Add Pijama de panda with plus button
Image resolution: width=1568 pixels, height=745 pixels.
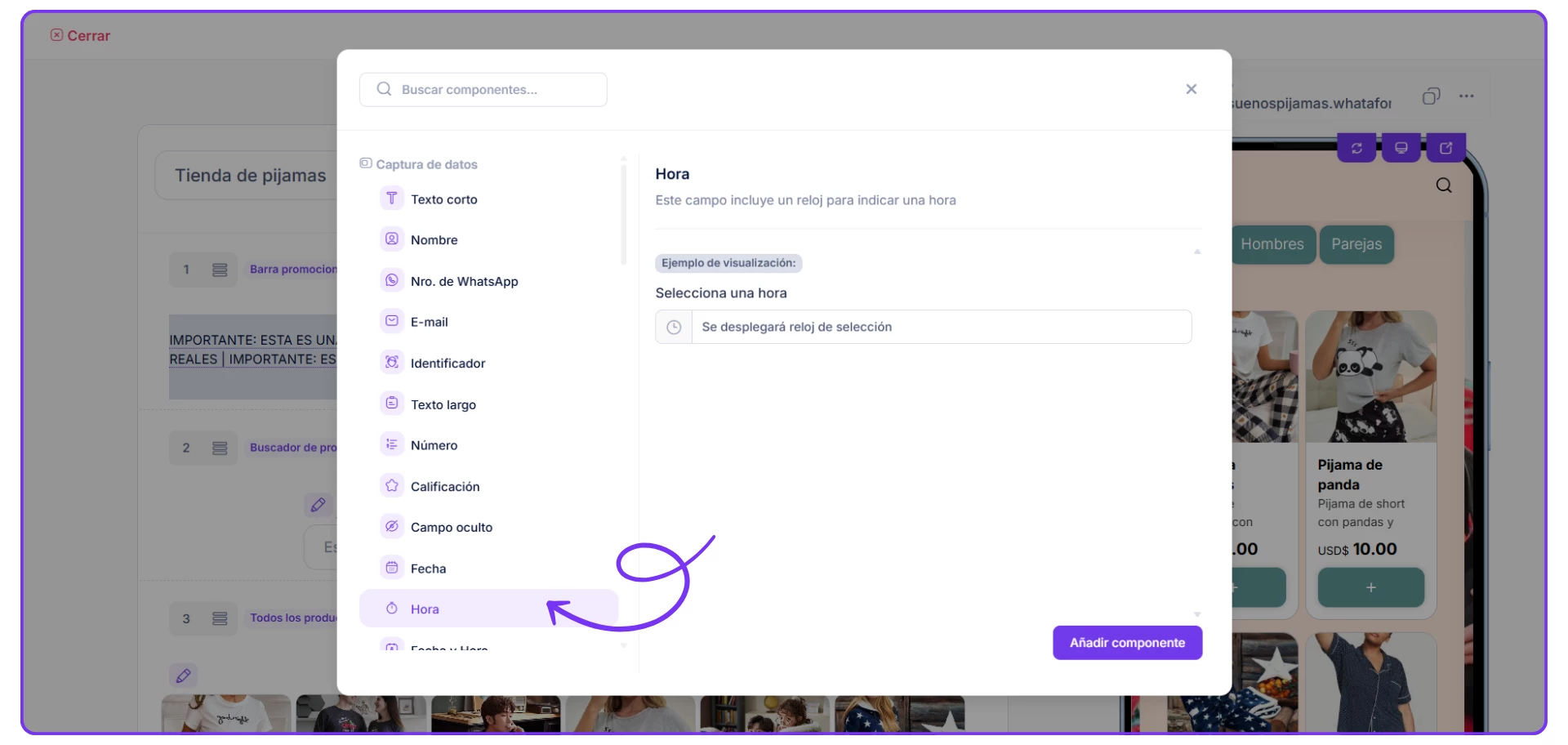[1370, 587]
